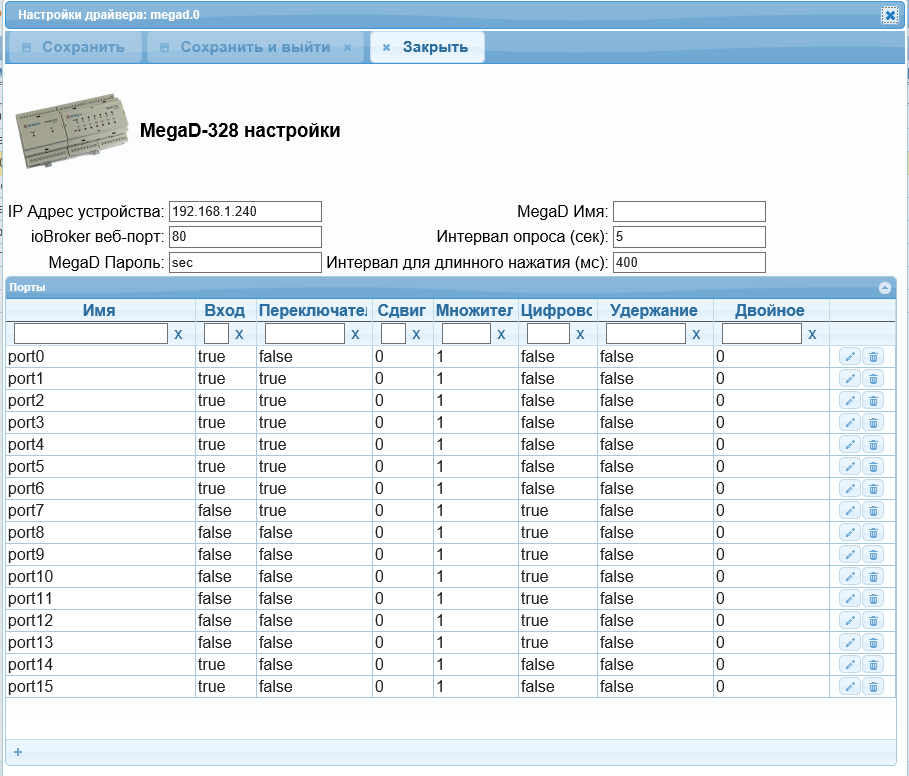
Task: Delete the port0 row with trash icon
Action: [x=873, y=356]
